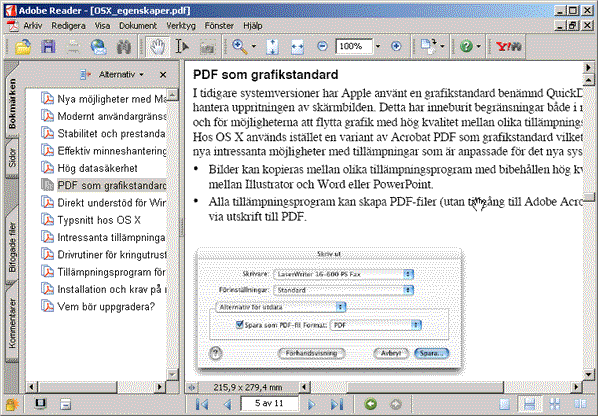This screenshot has width=598, height=416.
Task: Switch to the Sidor tab
Action: point(12,158)
